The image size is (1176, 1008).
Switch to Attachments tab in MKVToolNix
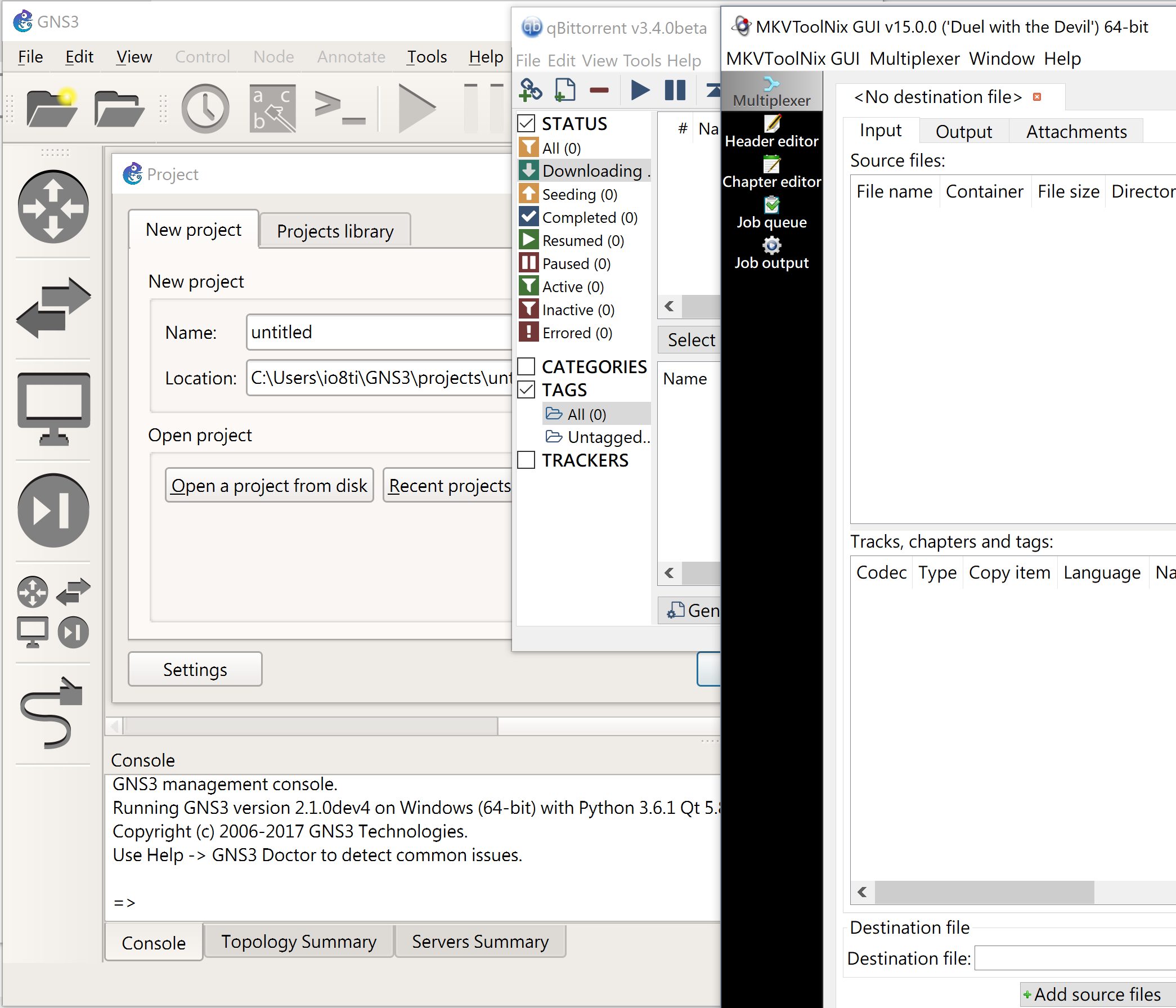click(1076, 131)
